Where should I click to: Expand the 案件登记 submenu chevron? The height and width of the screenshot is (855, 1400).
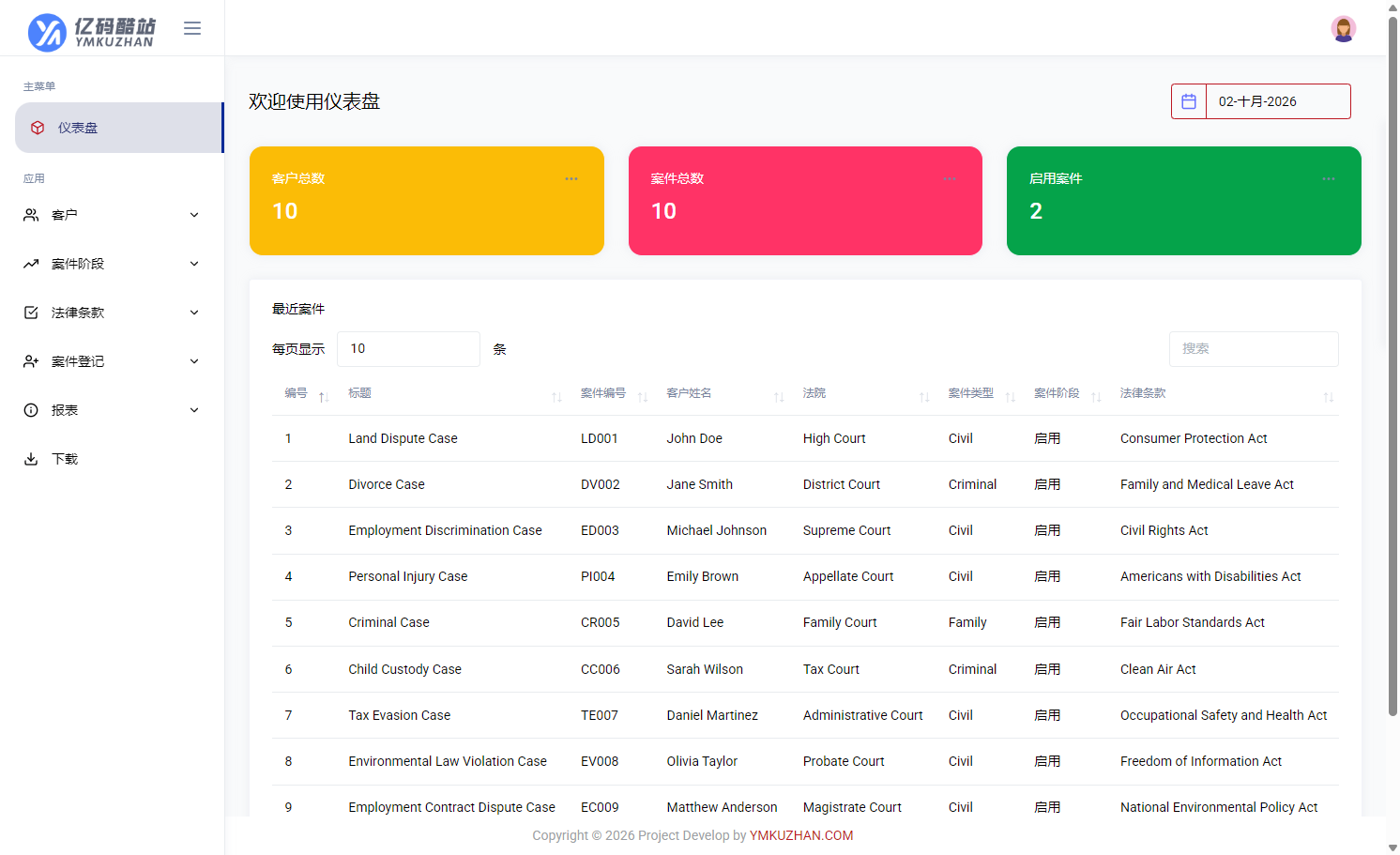[x=194, y=361]
